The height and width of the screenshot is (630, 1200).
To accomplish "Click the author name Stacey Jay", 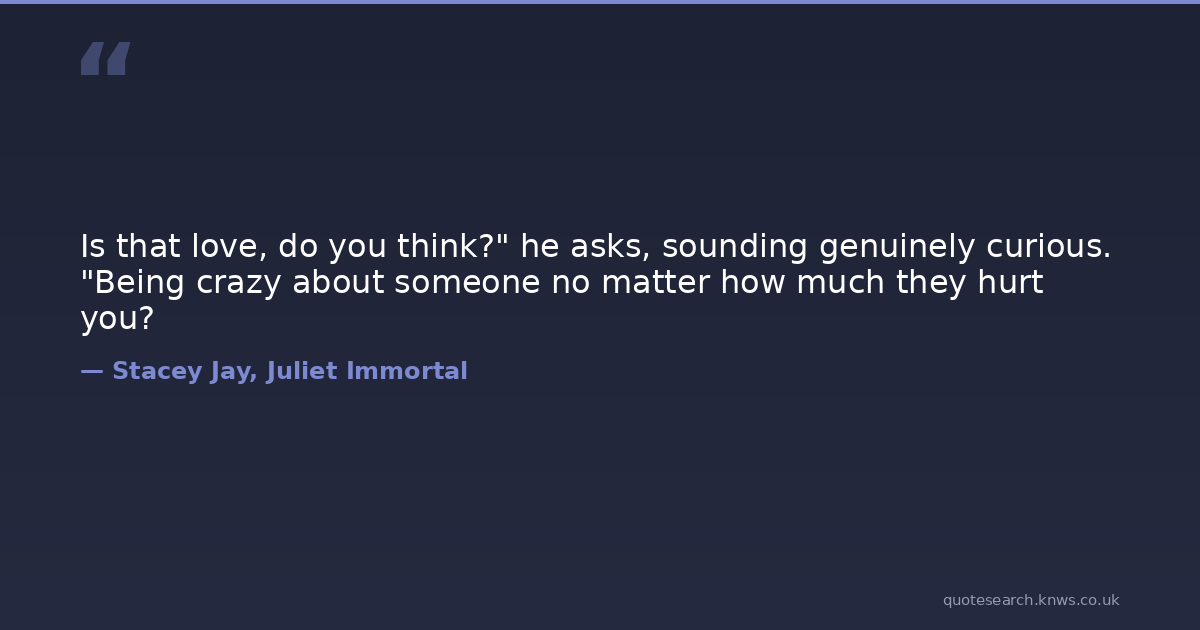I will tap(185, 371).
